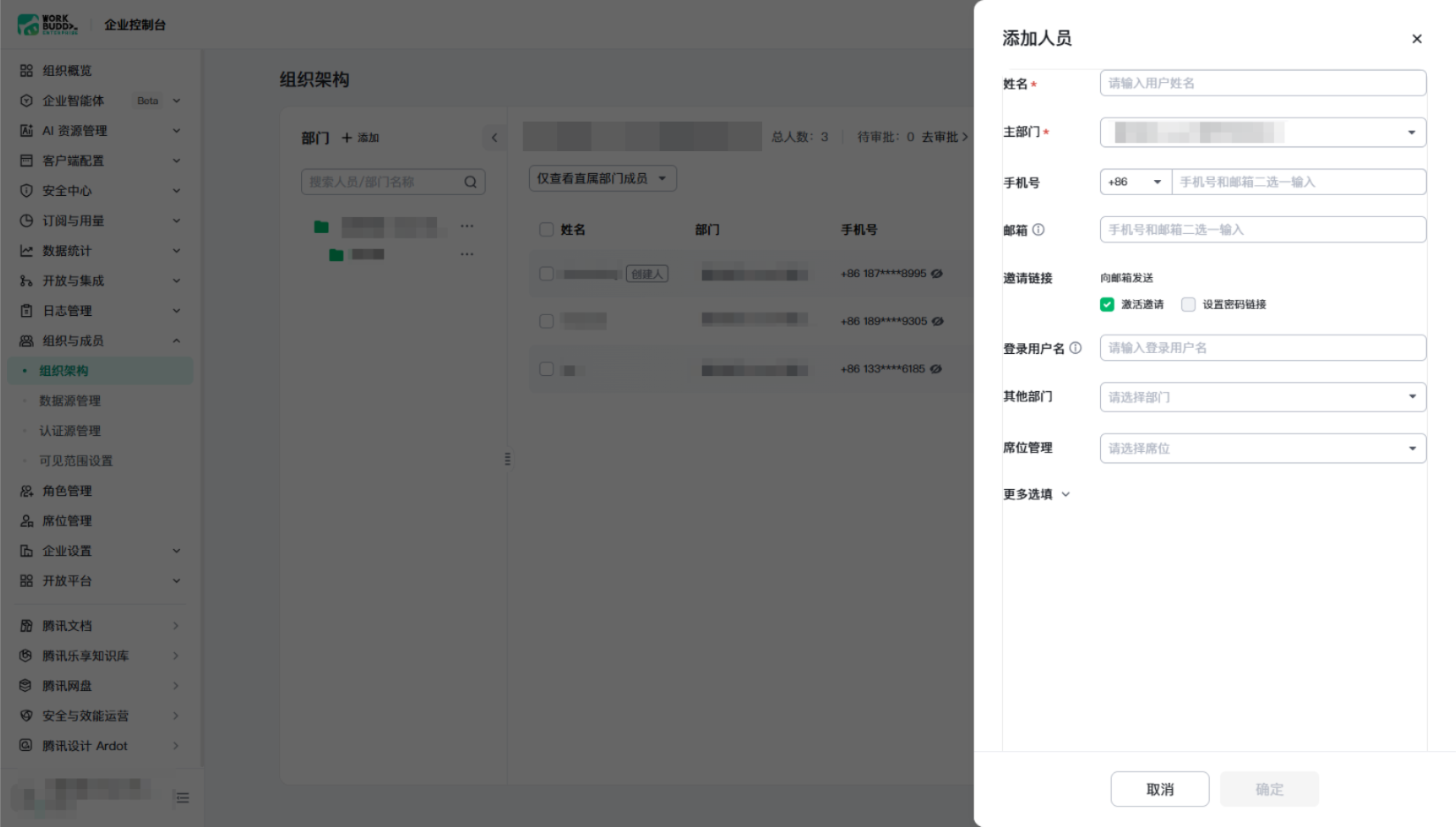The image size is (1456, 827).
Task: Expand the 安全中心 chevron
Action: 177,191
